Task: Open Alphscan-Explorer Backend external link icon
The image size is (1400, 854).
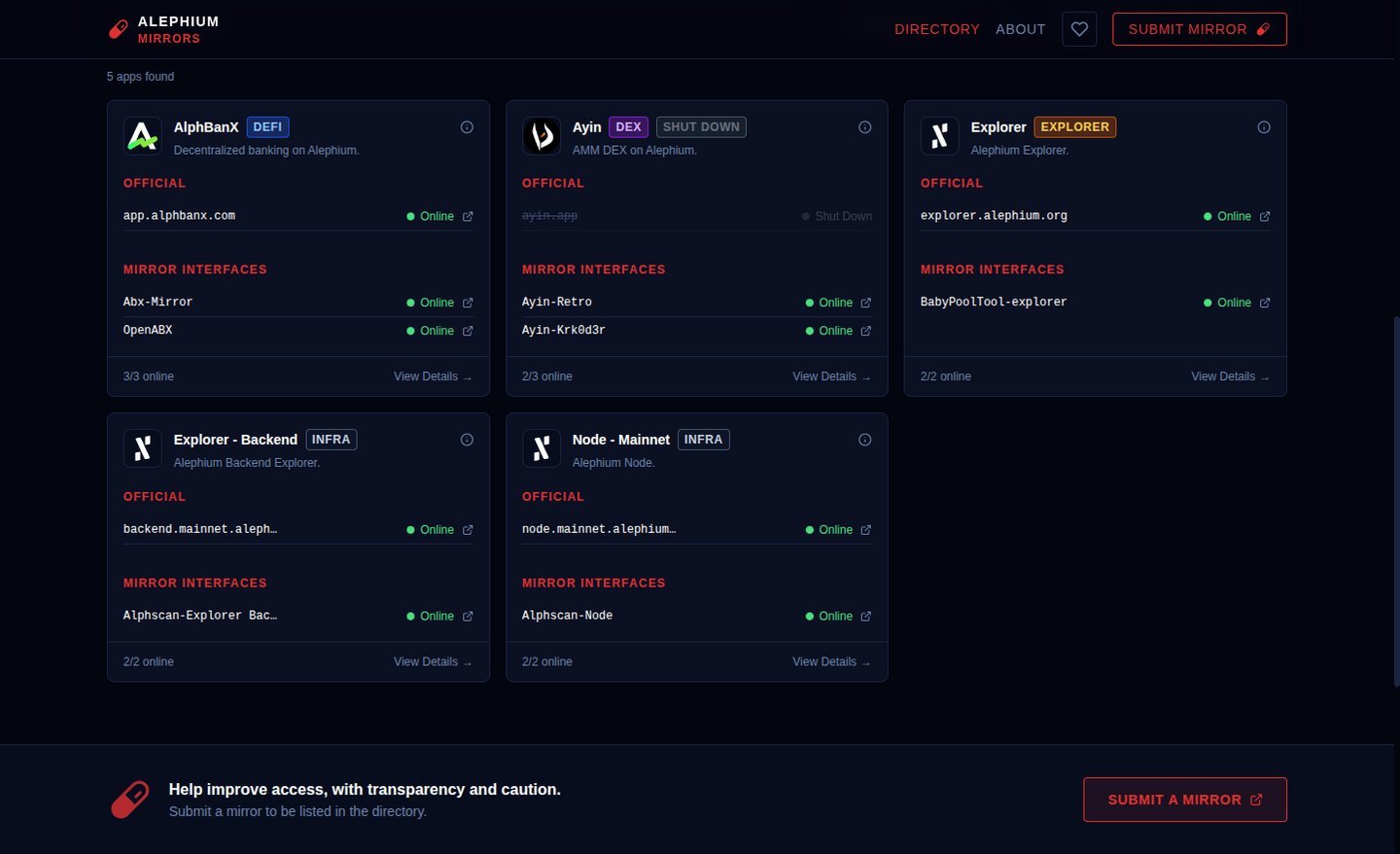Action: coord(468,617)
